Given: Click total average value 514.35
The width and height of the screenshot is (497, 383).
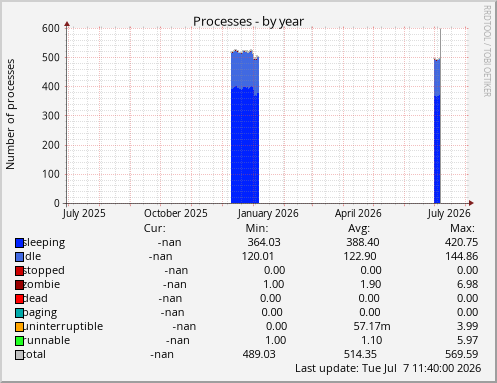Looking at the screenshot, I should click(360, 354).
